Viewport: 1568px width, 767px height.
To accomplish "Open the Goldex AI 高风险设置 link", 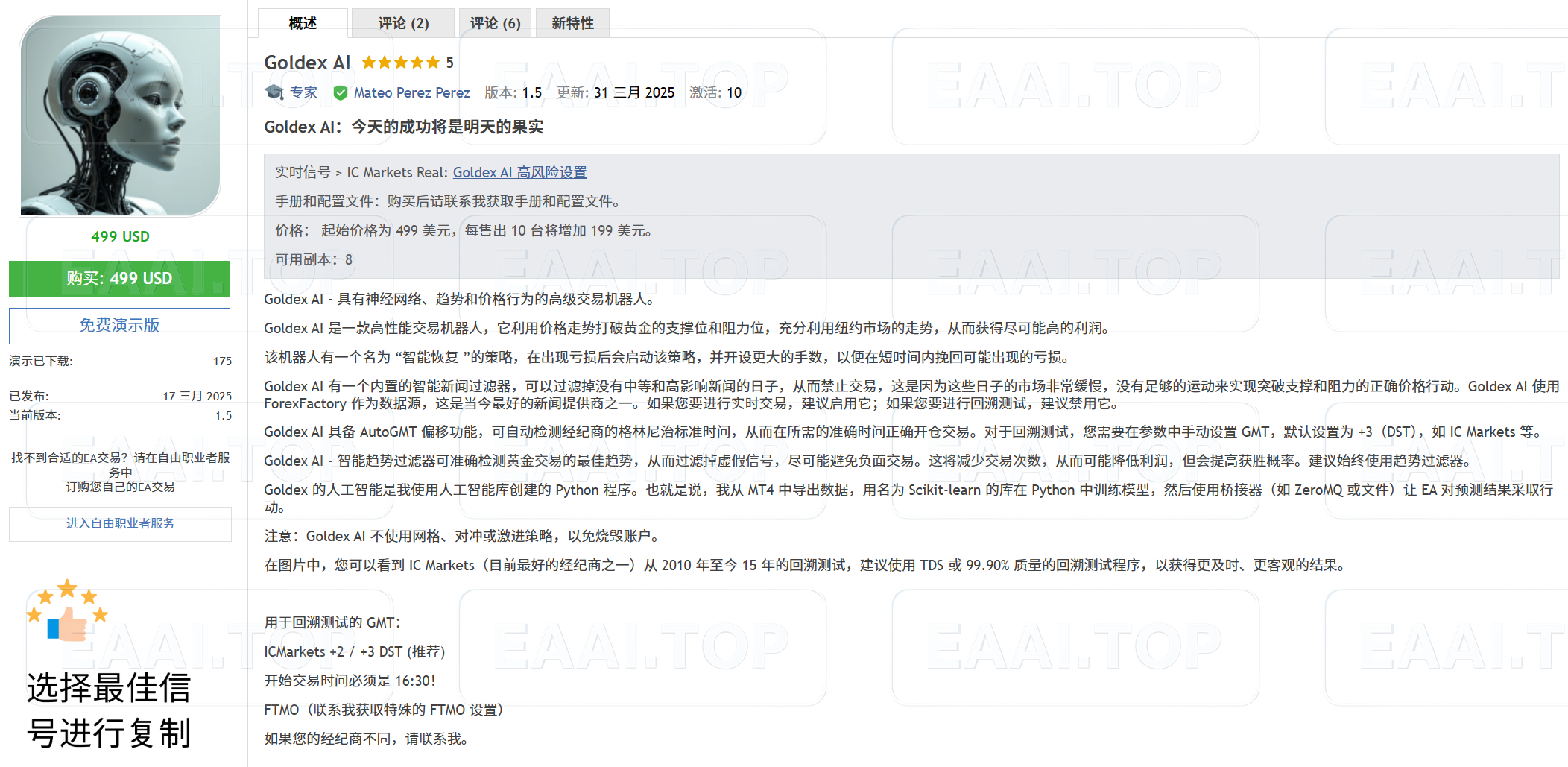I will (519, 172).
